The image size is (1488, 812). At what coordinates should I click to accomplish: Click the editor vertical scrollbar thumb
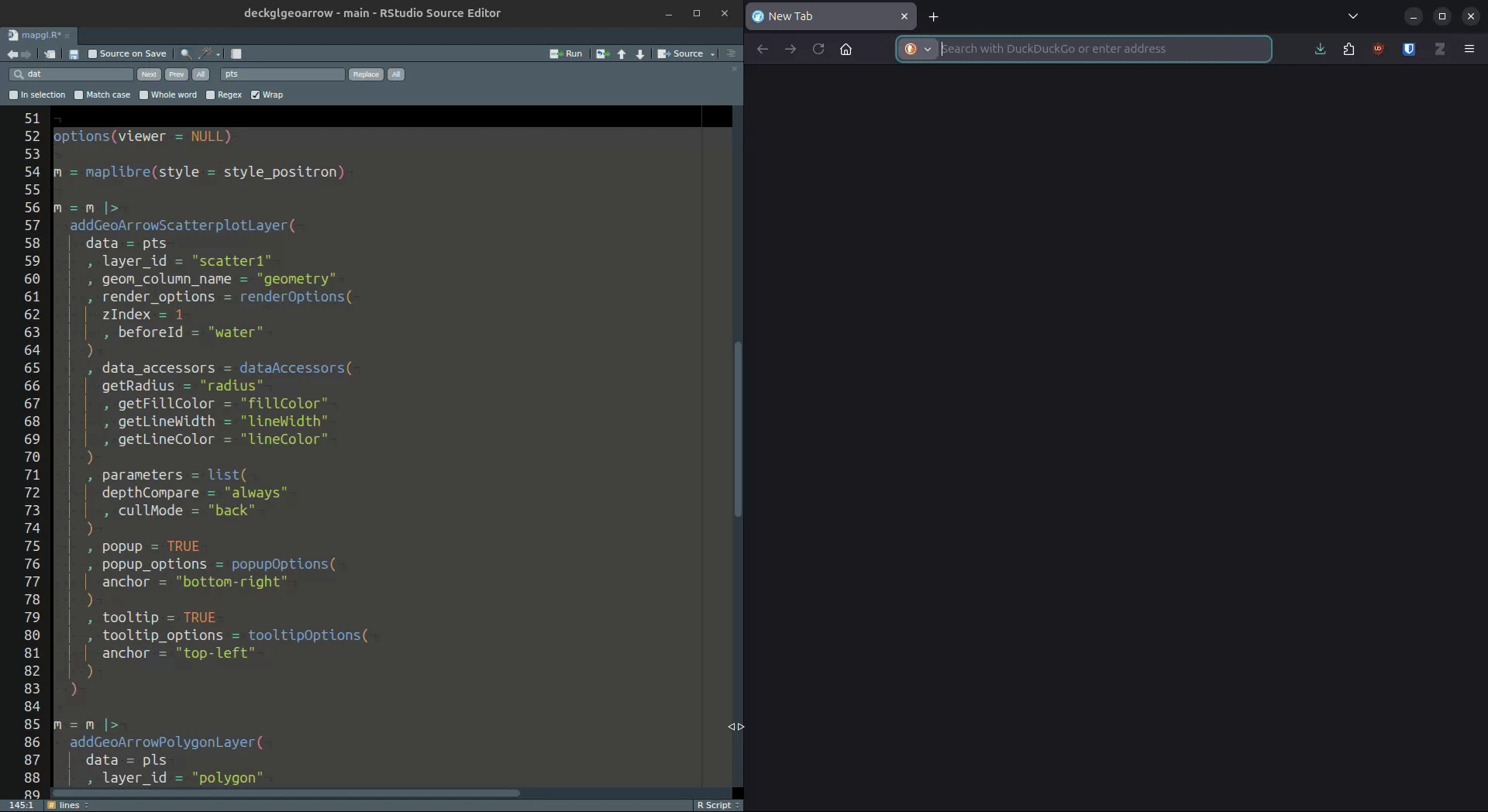[738, 428]
